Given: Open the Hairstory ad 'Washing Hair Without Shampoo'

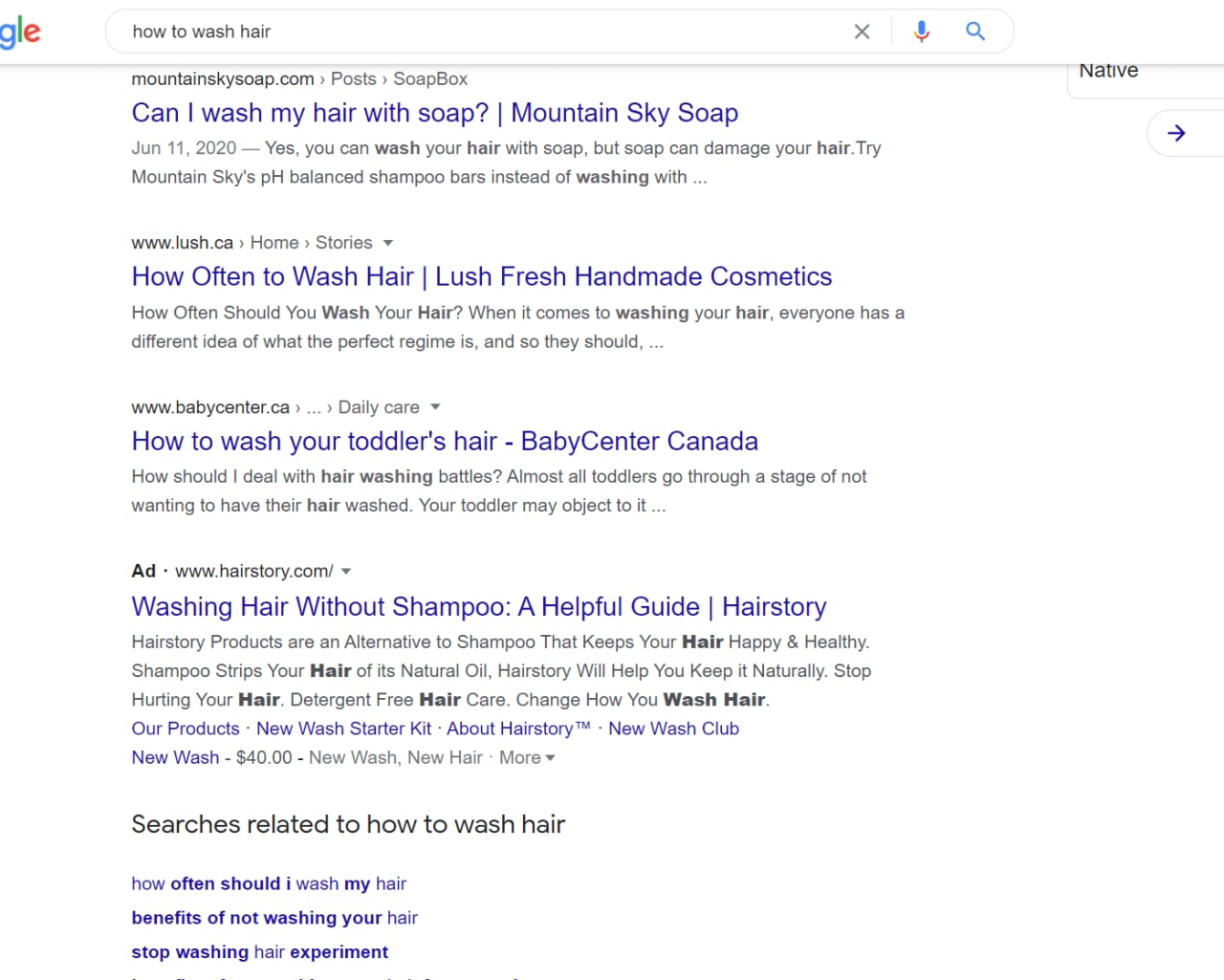Looking at the screenshot, I should pyautogui.click(x=479, y=607).
